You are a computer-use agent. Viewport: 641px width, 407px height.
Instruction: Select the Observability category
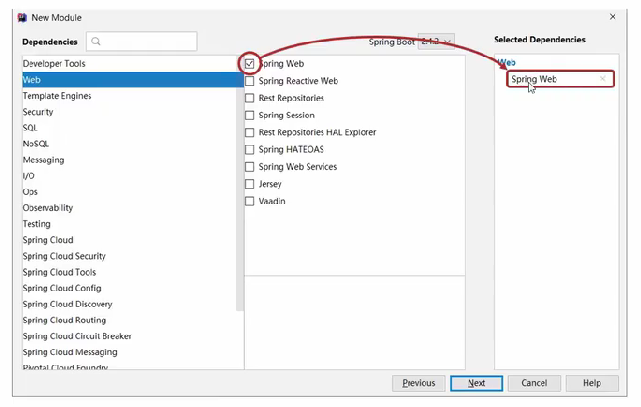(131, 208)
